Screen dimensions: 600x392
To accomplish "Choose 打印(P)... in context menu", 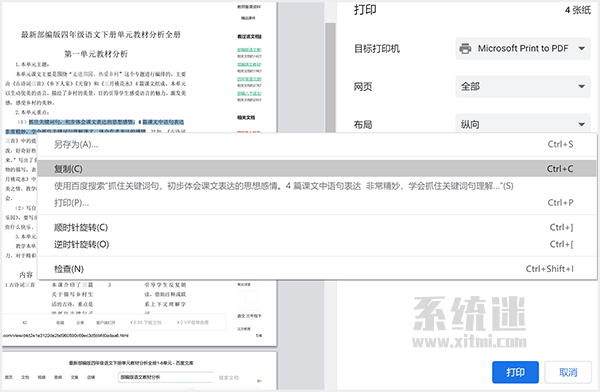I will [x=317, y=203].
